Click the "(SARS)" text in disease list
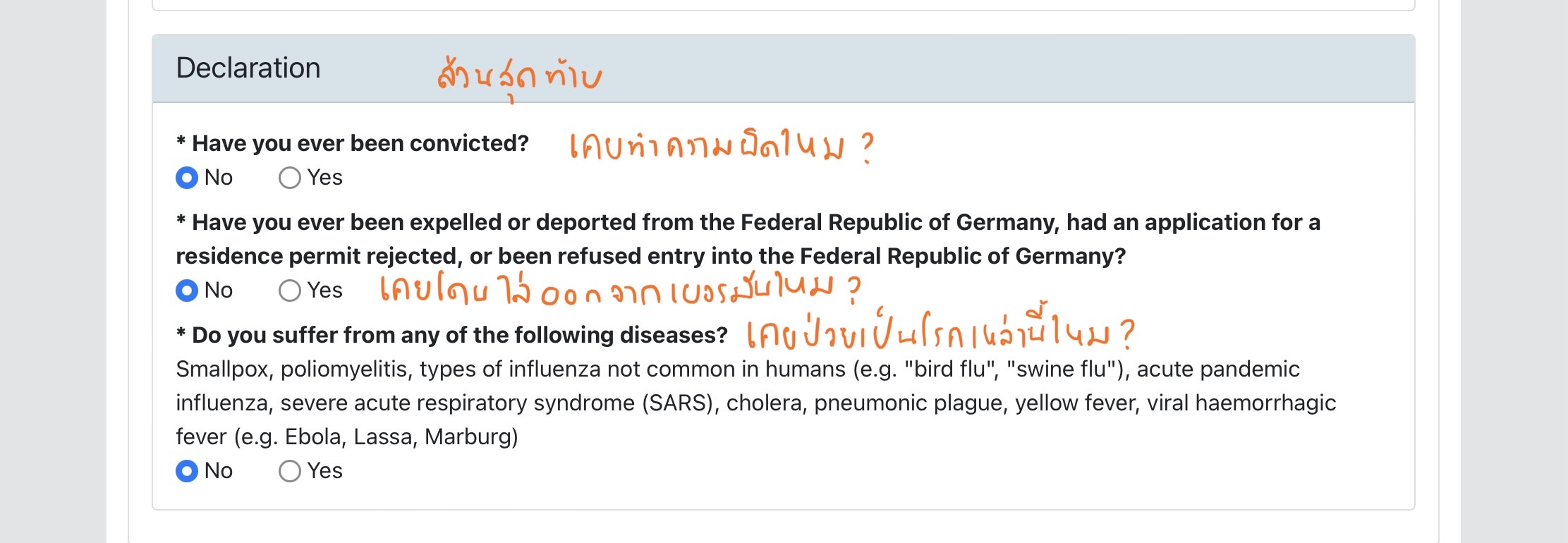This screenshot has width=1568, height=543. [680, 403]
